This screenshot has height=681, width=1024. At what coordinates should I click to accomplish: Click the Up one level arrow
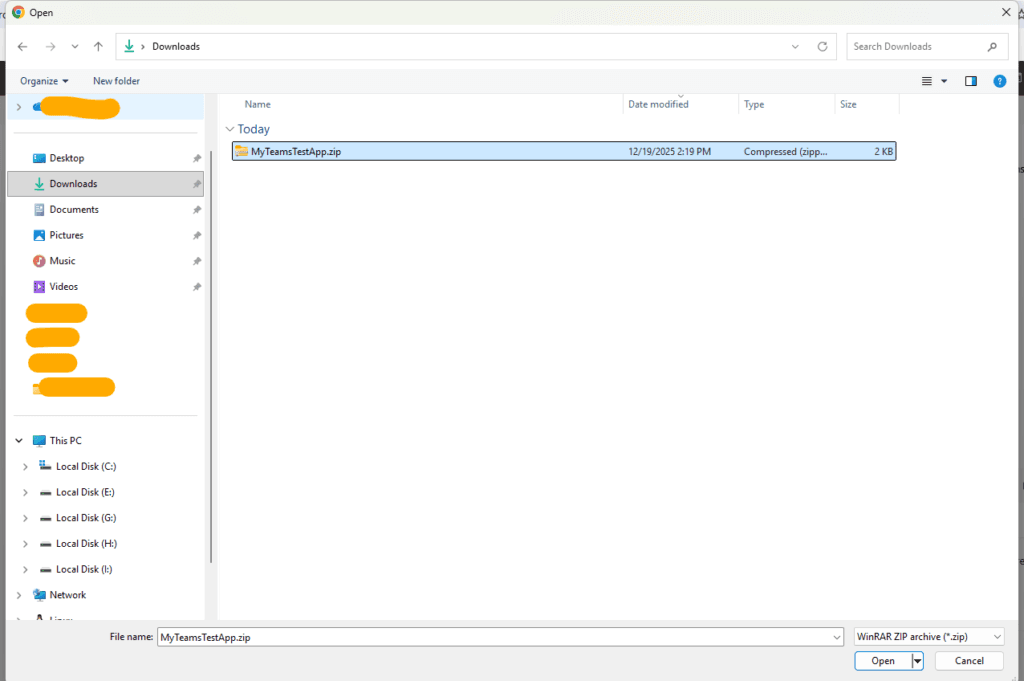coord(98,47)
